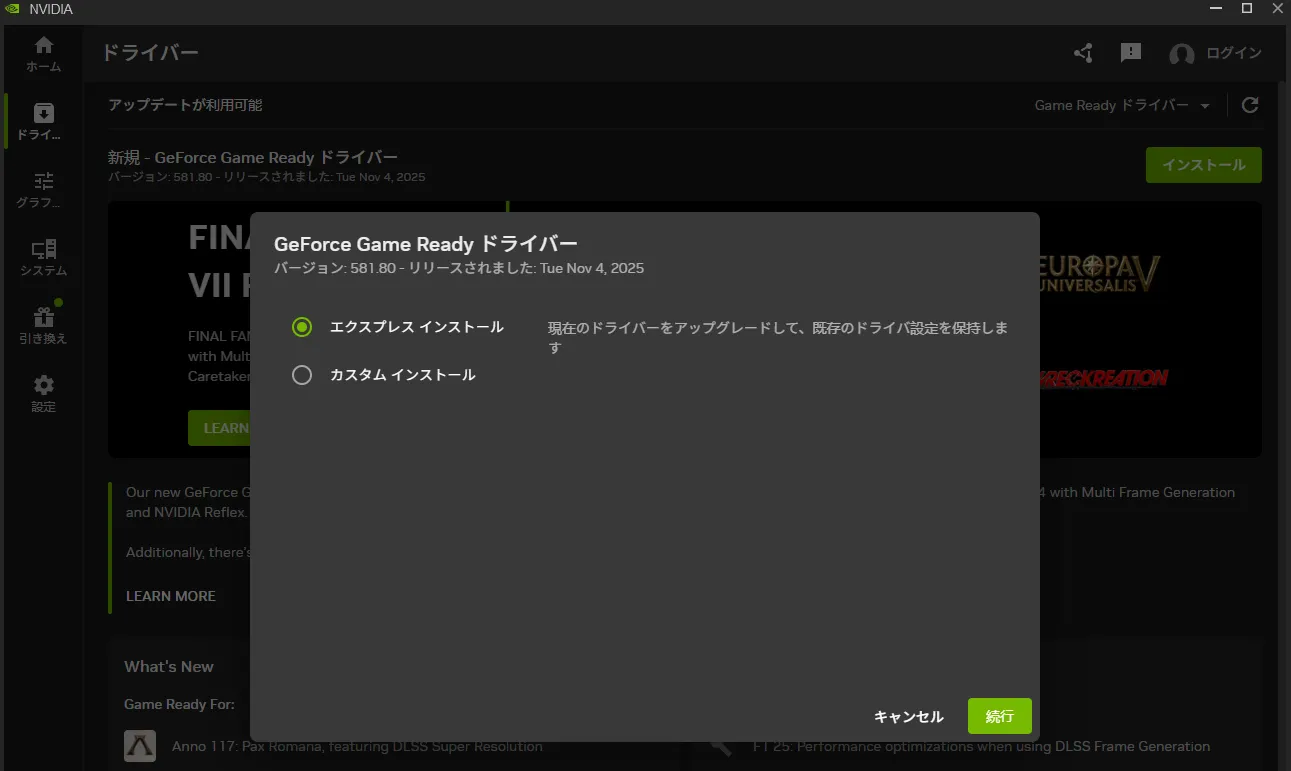Click the Anno 117 game thumbnail
This screenshot has height=771, width=1291.
[x=140, y=746]
